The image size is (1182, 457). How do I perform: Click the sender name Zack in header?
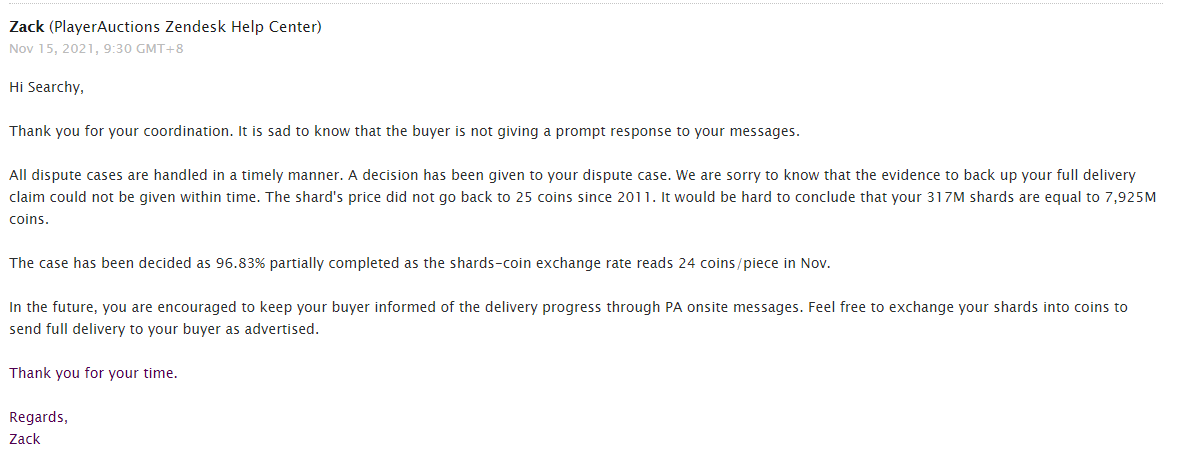26,27
